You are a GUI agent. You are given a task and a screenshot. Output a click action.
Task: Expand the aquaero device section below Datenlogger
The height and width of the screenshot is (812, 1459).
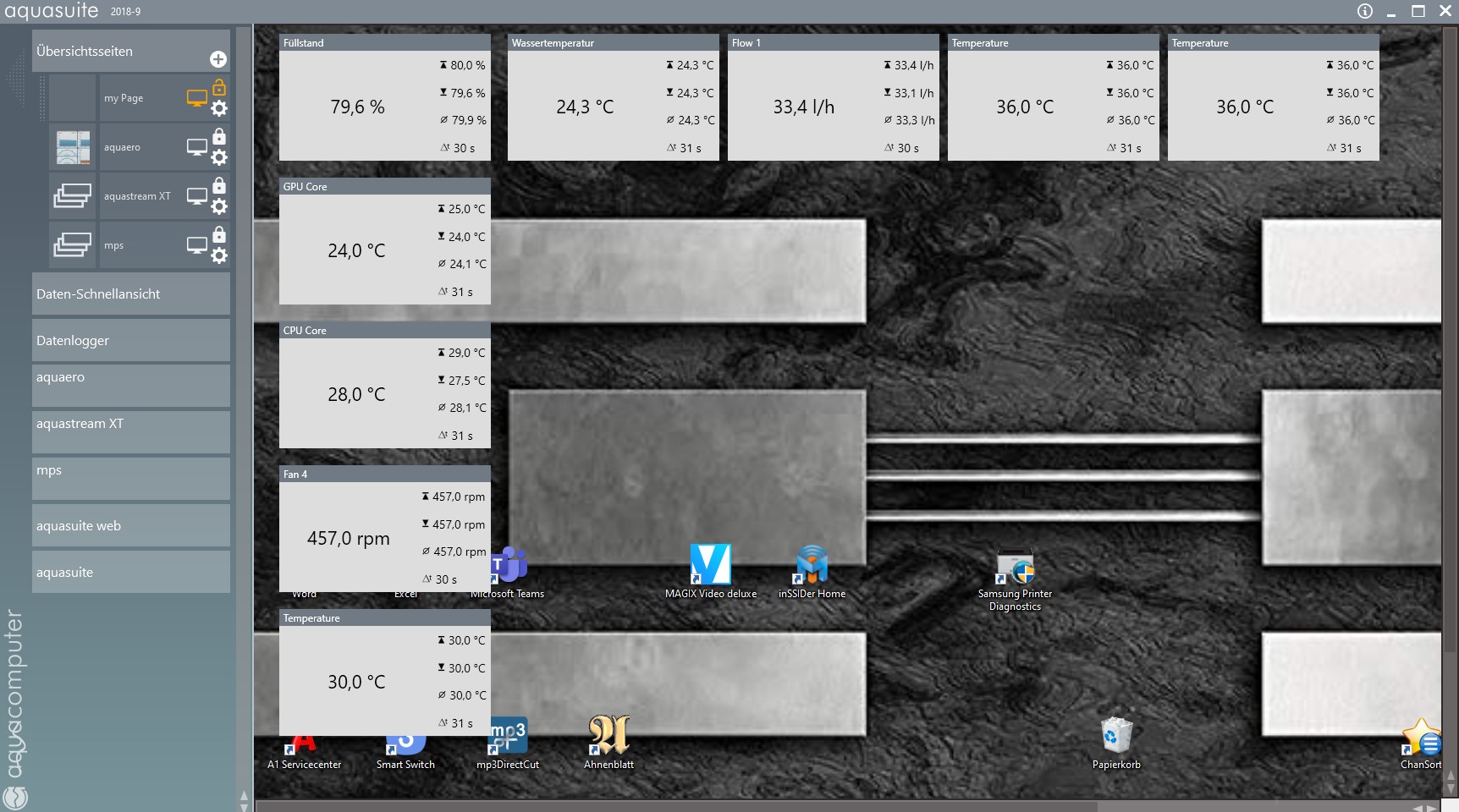coord(131,386)
